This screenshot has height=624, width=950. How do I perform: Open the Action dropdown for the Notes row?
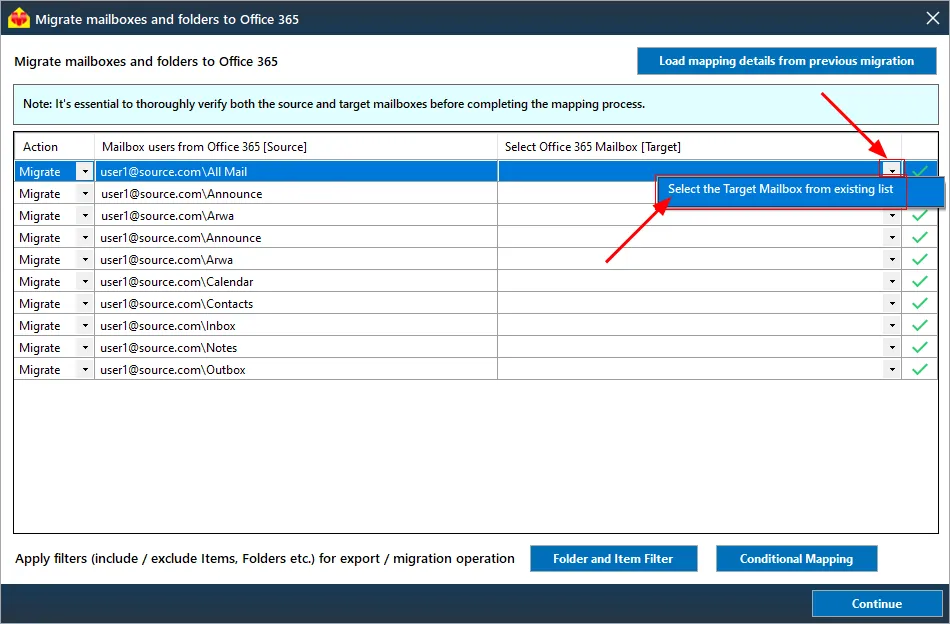click(85, 348)
